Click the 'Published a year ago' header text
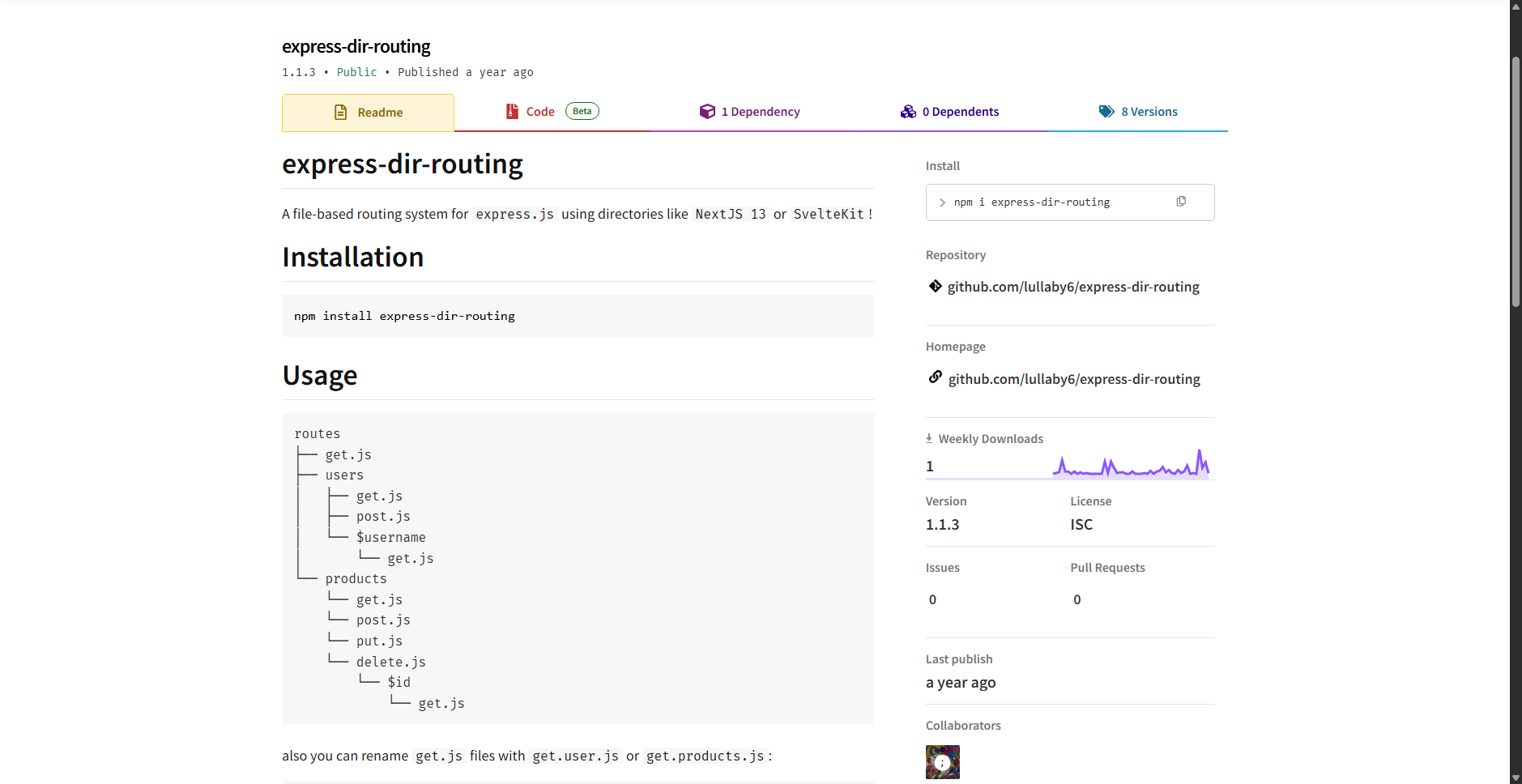This screenshot has height=784, width=1522. pyautogui.click(x=466, y=72)
